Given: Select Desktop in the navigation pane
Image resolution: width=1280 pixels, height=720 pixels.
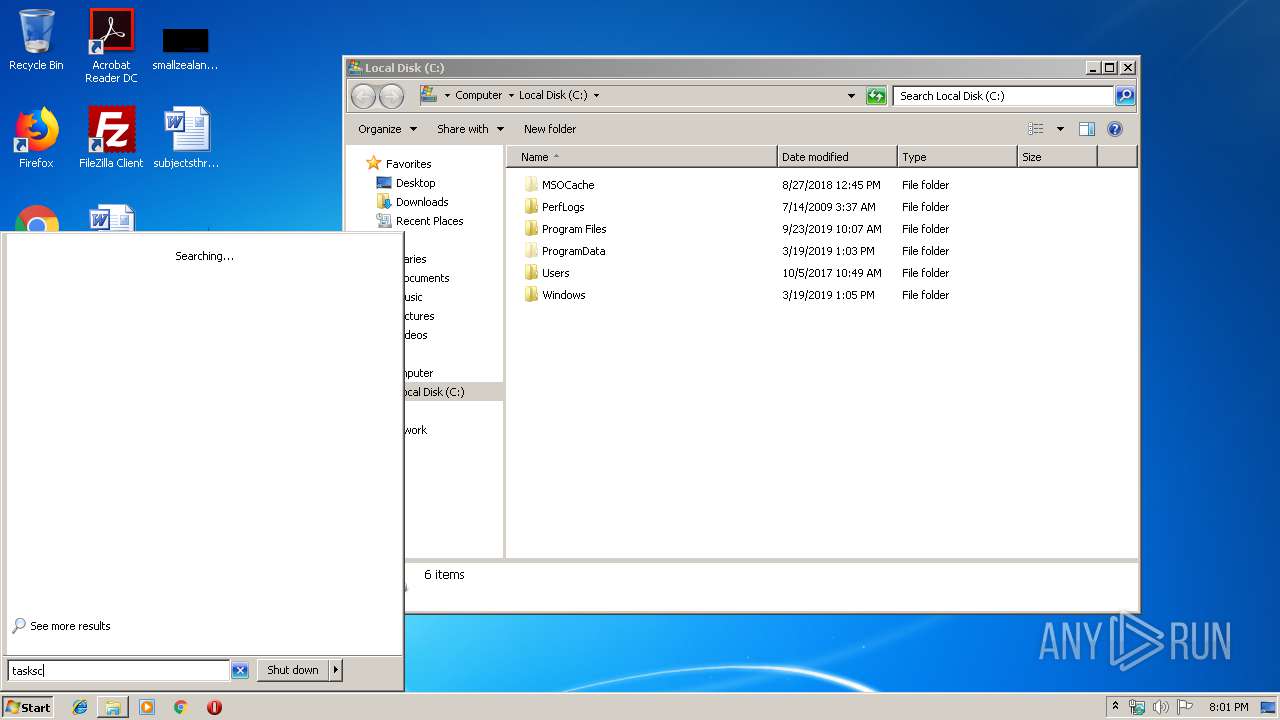Looking at the screenshot, I should [x=415, y=183].
